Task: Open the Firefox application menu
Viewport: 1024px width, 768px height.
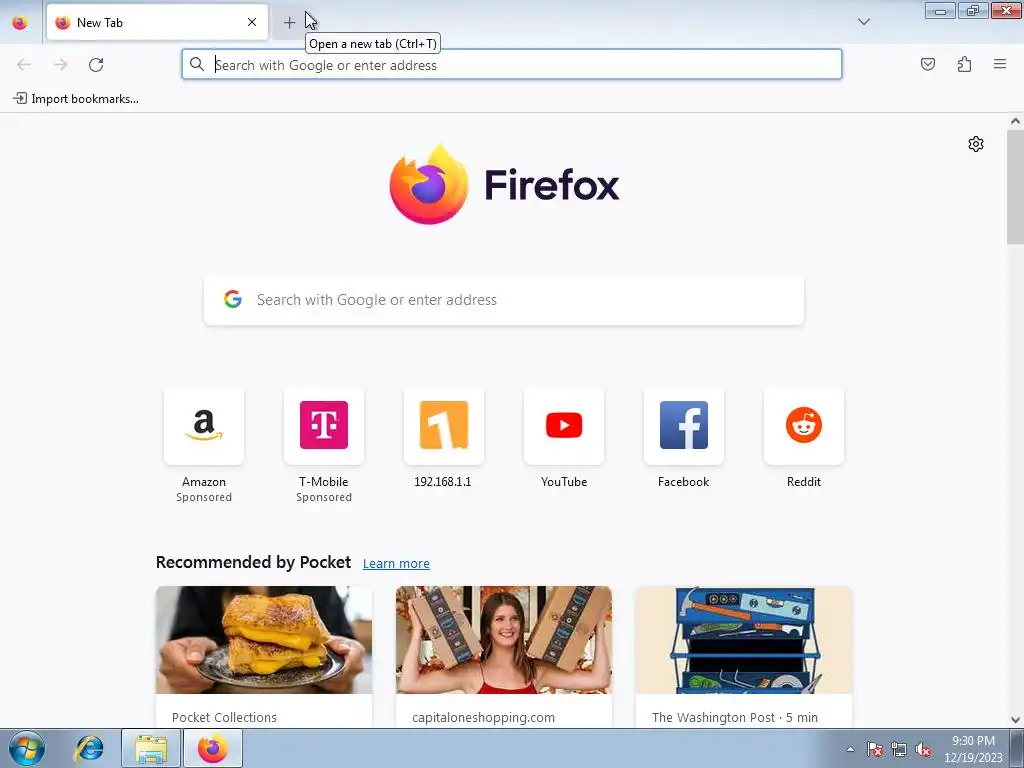Action: 1000,64
